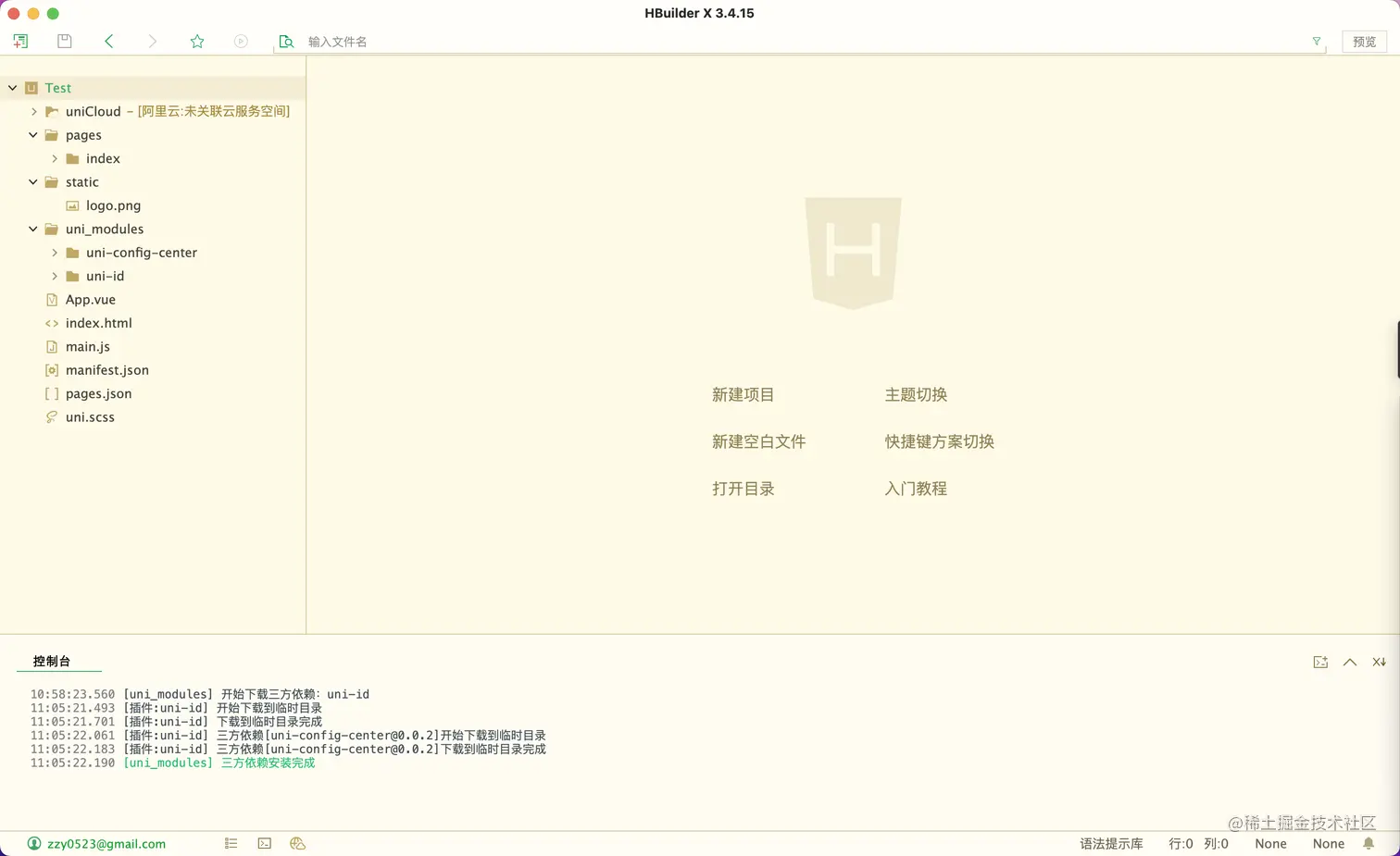Collapse the Test project root

click(x=12, y=88)
